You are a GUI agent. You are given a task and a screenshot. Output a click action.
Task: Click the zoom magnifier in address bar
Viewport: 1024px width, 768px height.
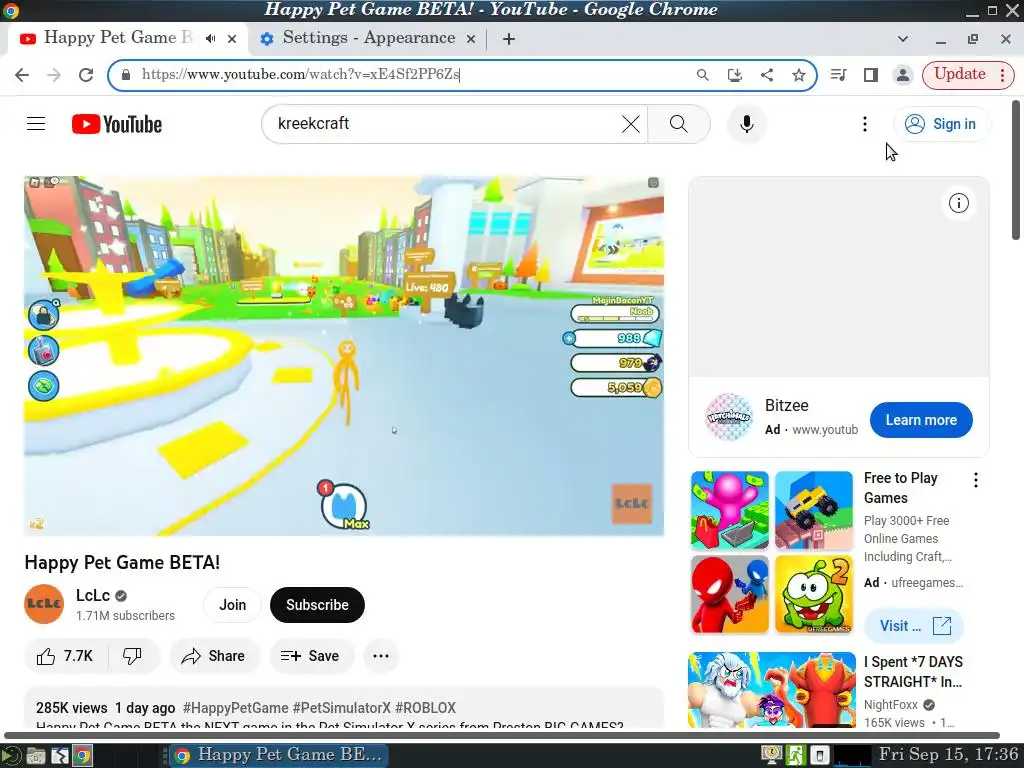(x=703, y=74)
